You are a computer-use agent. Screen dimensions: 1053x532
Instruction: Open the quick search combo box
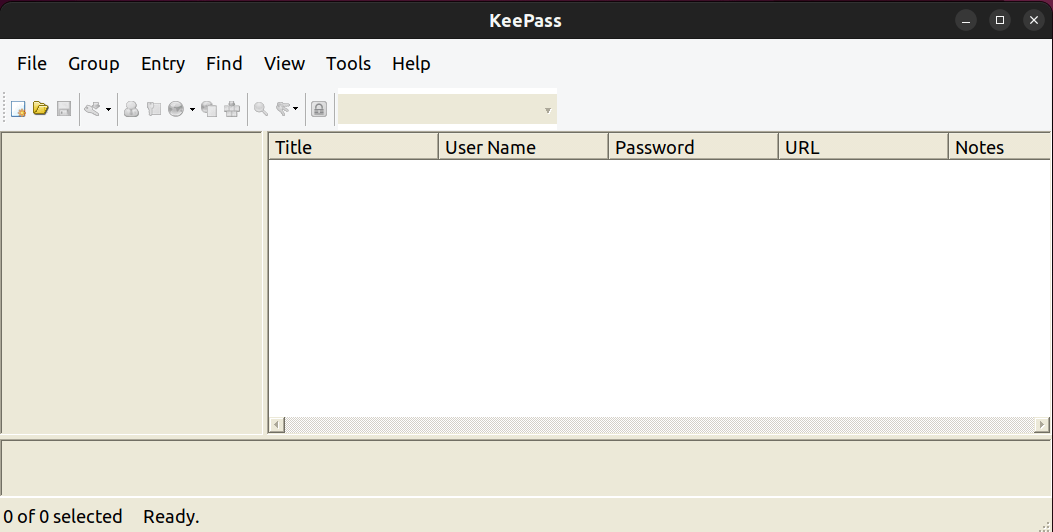(x=447, y=109)
